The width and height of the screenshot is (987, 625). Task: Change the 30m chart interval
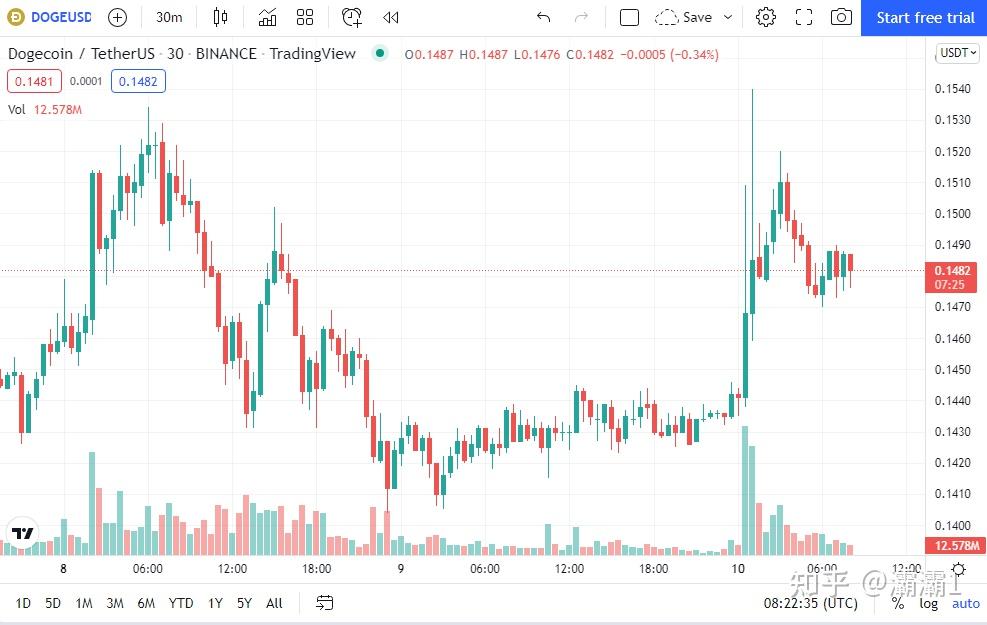click(x=169, y=17)
